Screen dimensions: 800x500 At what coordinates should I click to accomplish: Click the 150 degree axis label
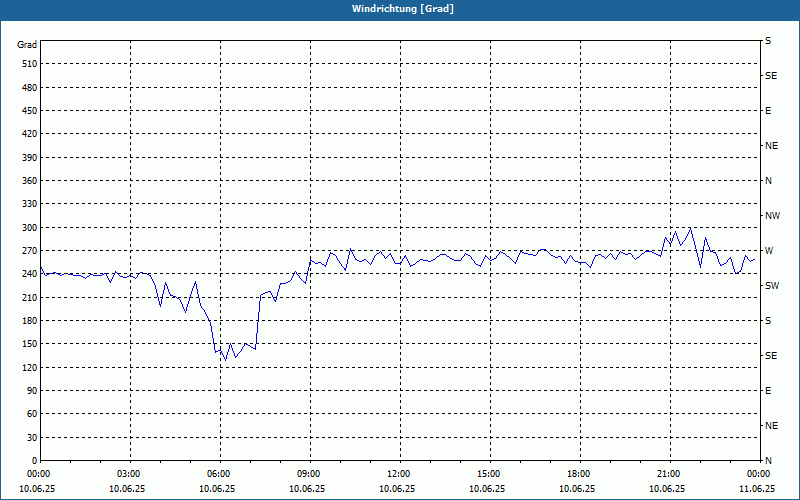click(x=30, y=344)
